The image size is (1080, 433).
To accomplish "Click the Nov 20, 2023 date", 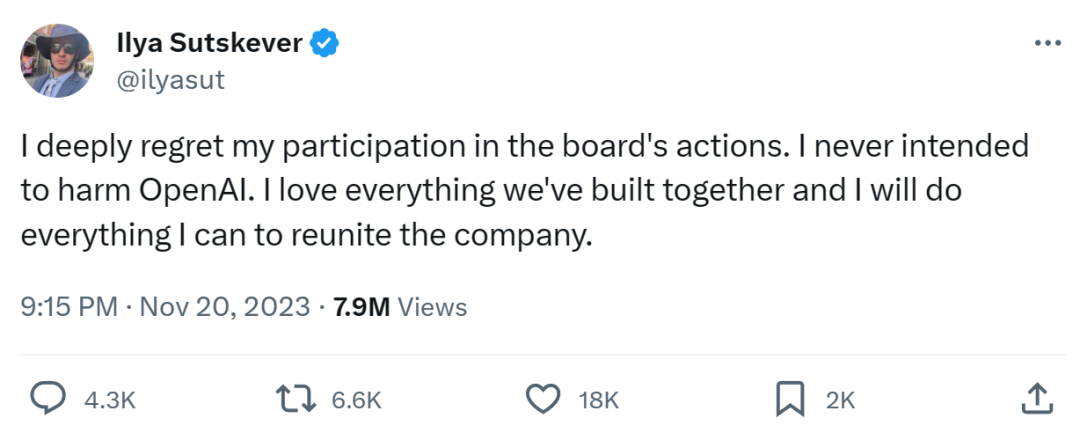I will pos(223,306).
